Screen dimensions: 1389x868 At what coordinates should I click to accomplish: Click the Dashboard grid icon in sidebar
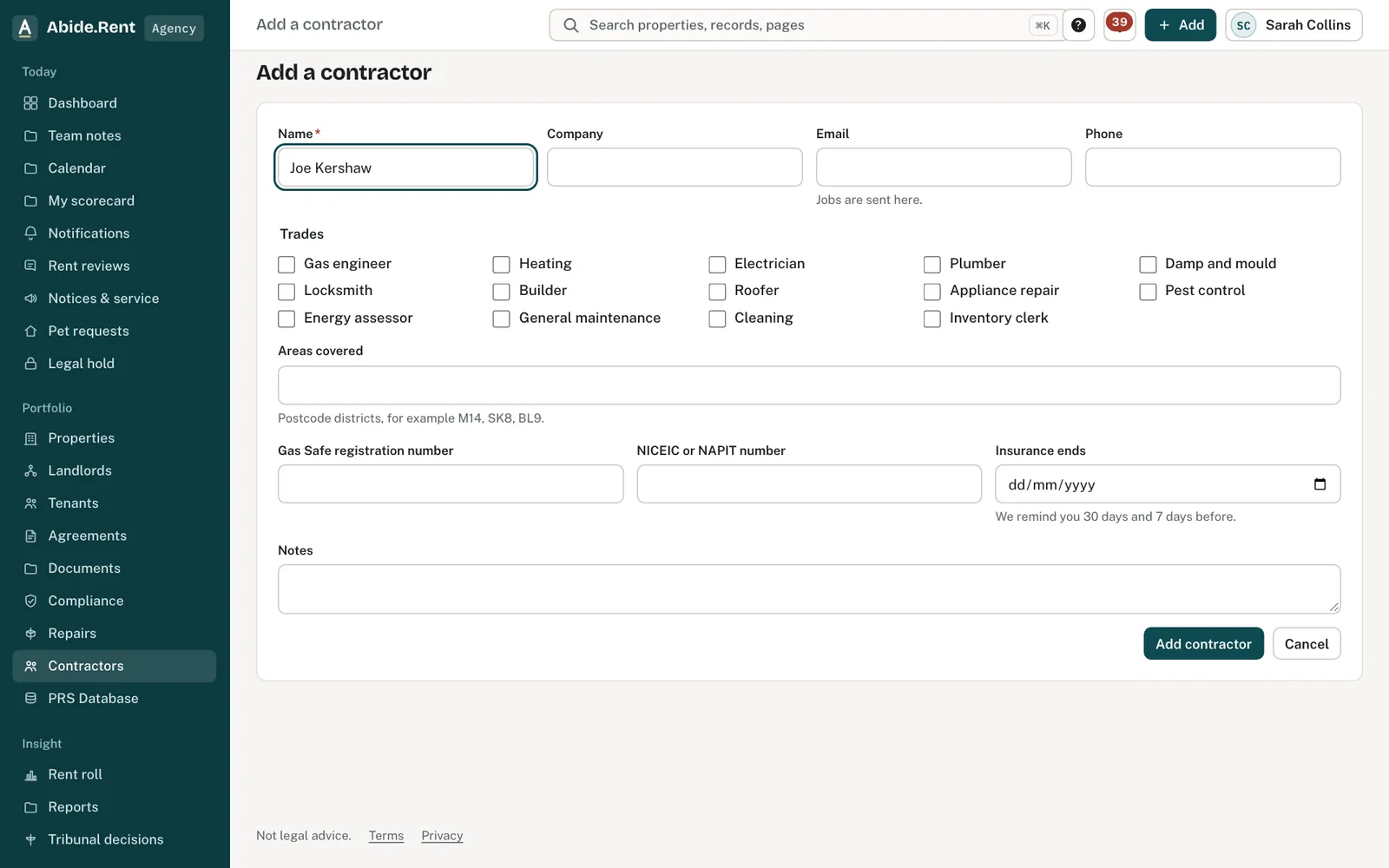point(30,103)
